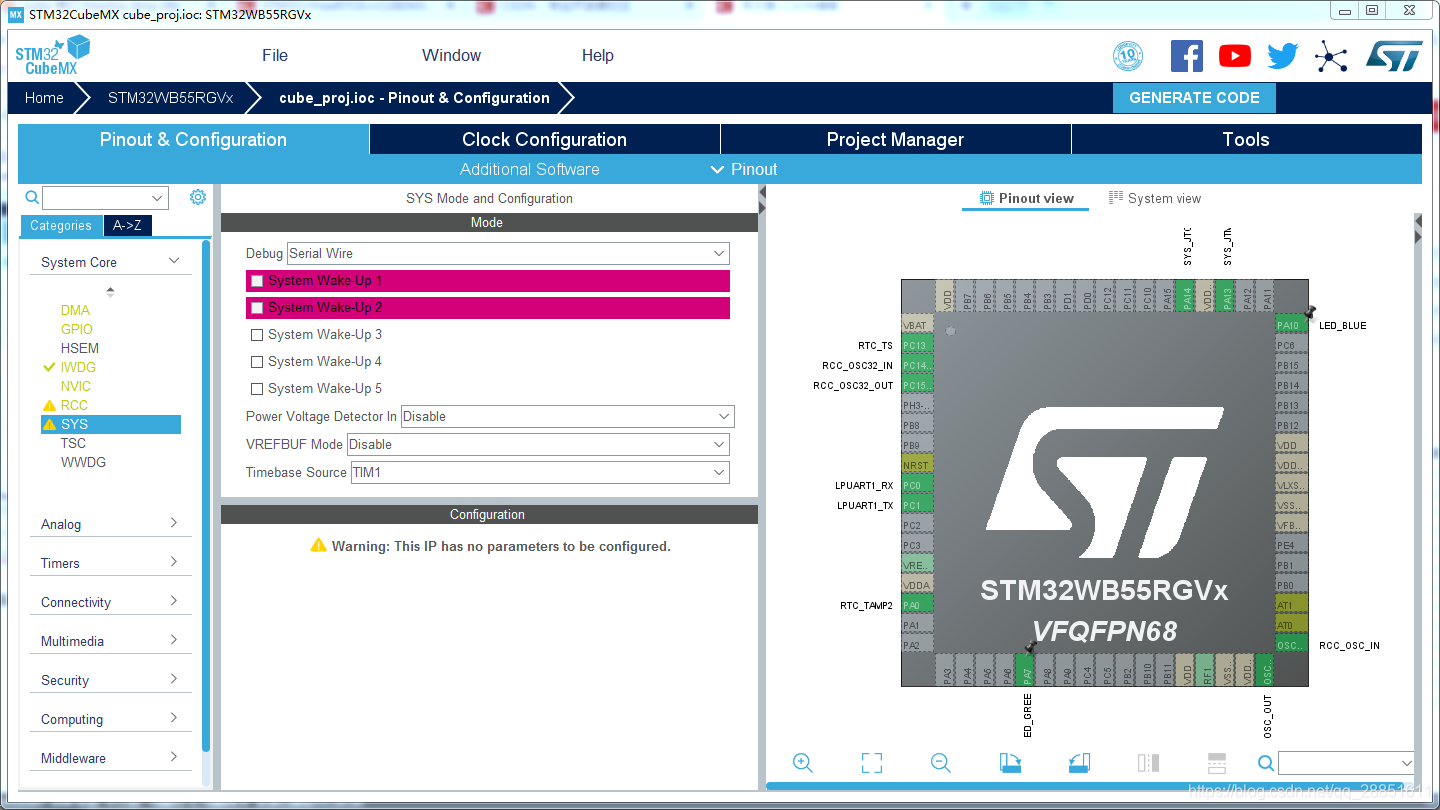
Task: Click the ST logo in header
Action: 1394,56
